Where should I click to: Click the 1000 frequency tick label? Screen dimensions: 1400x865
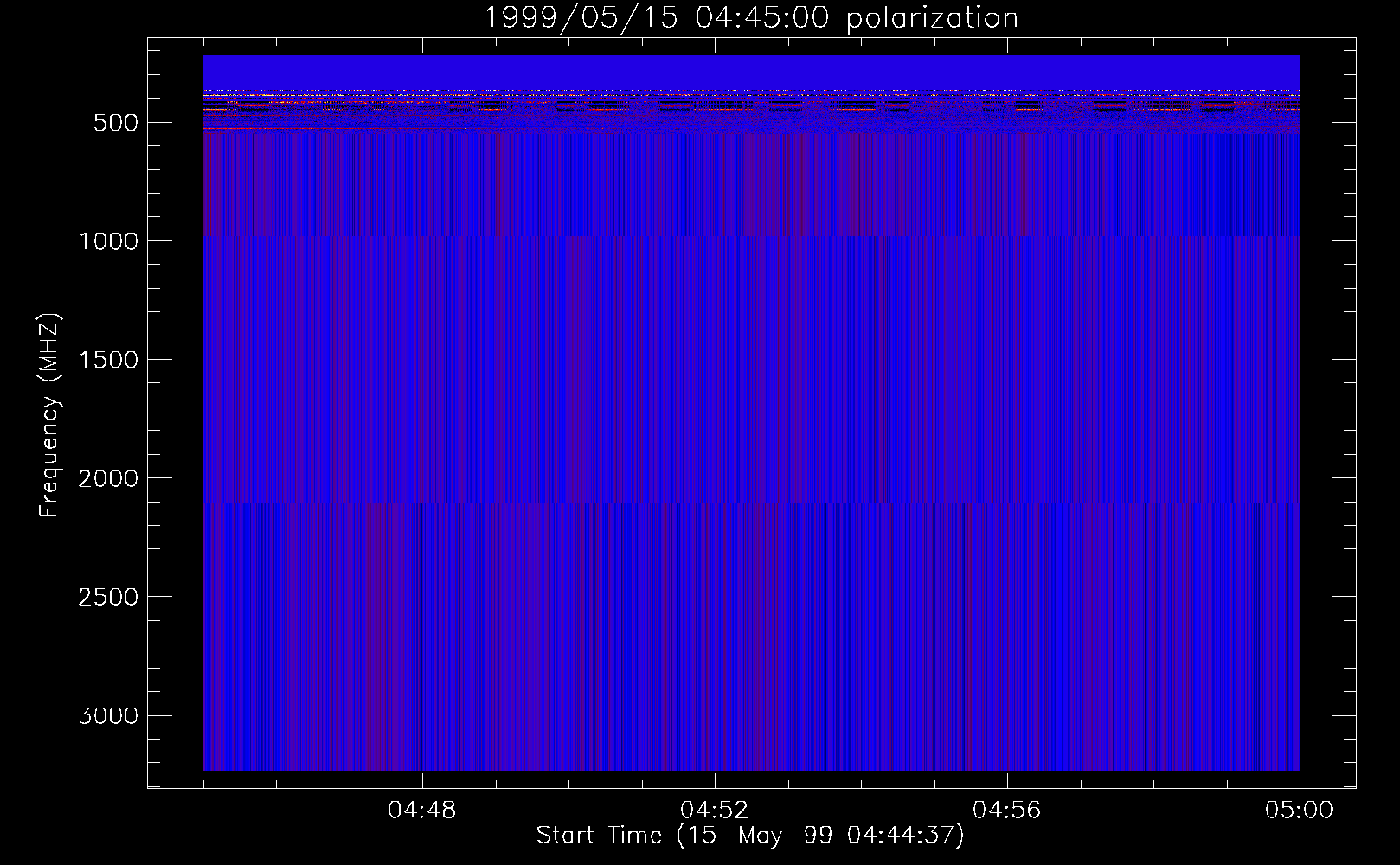108,241
